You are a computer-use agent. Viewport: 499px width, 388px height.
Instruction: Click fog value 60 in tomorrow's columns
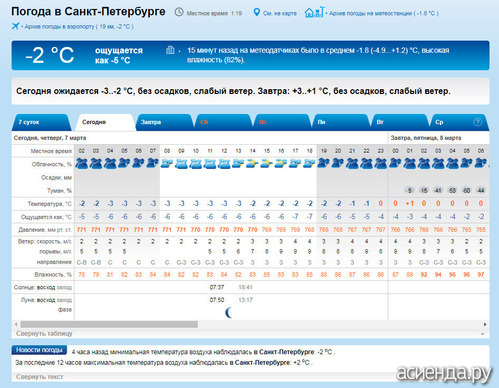point(466,190)
